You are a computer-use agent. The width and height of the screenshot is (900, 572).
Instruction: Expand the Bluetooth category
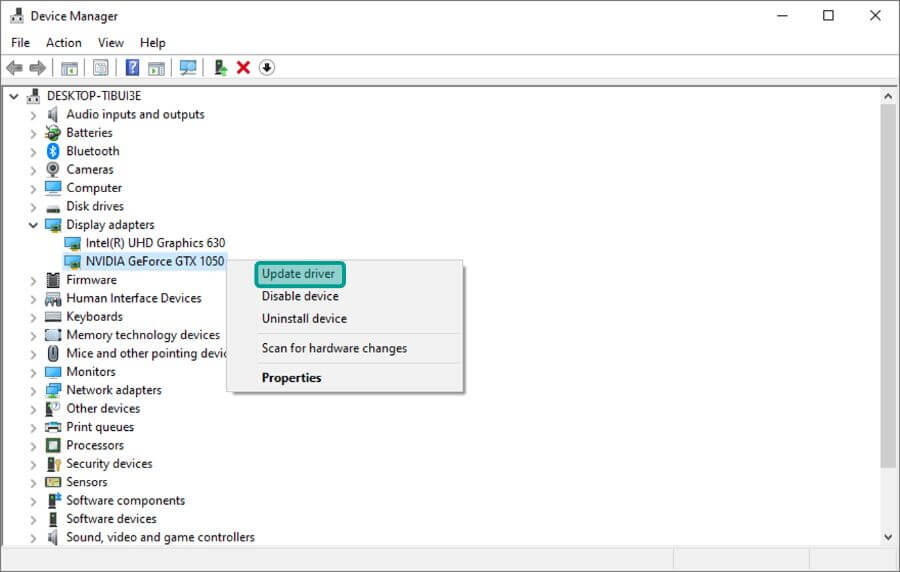point(33,151)
